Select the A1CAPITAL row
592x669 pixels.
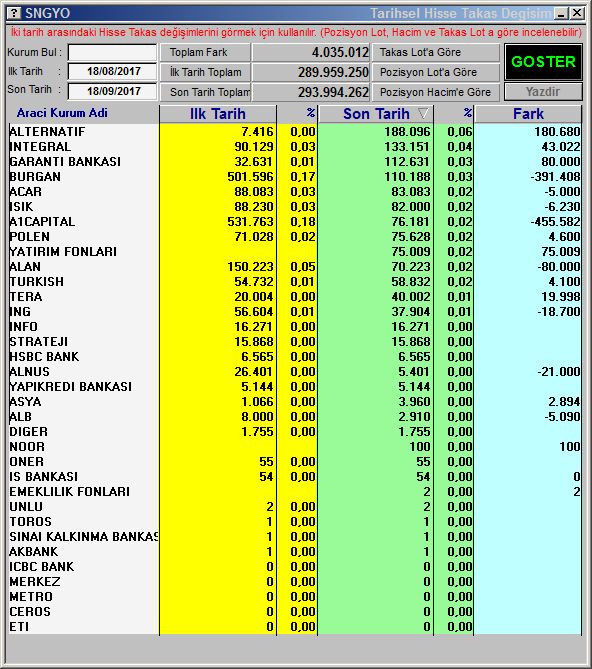tap(295, 221)
